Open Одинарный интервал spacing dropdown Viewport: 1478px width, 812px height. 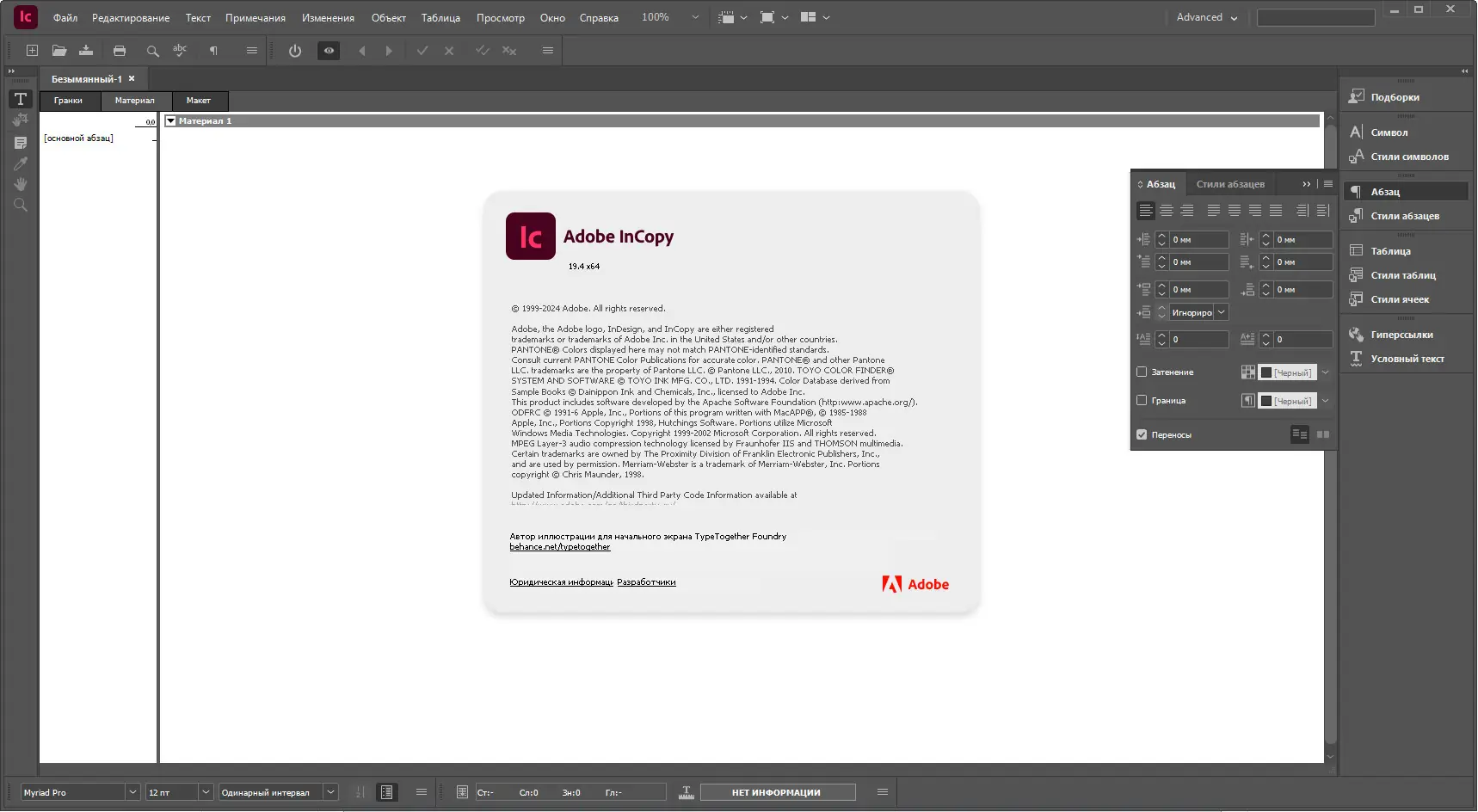tap(330, 792)
